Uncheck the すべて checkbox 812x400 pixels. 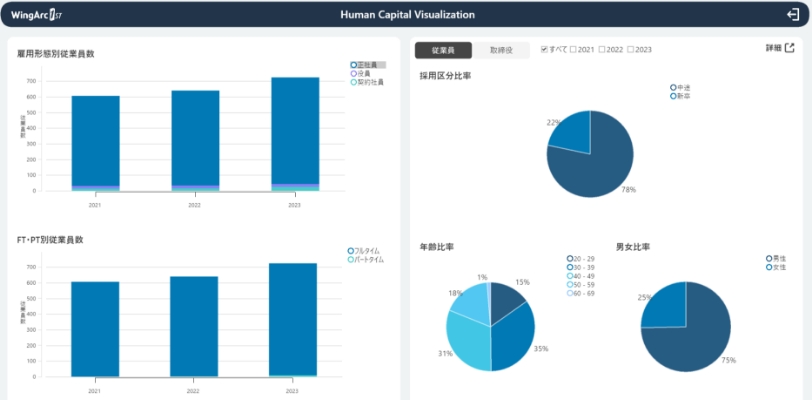[x=544, y=49]
